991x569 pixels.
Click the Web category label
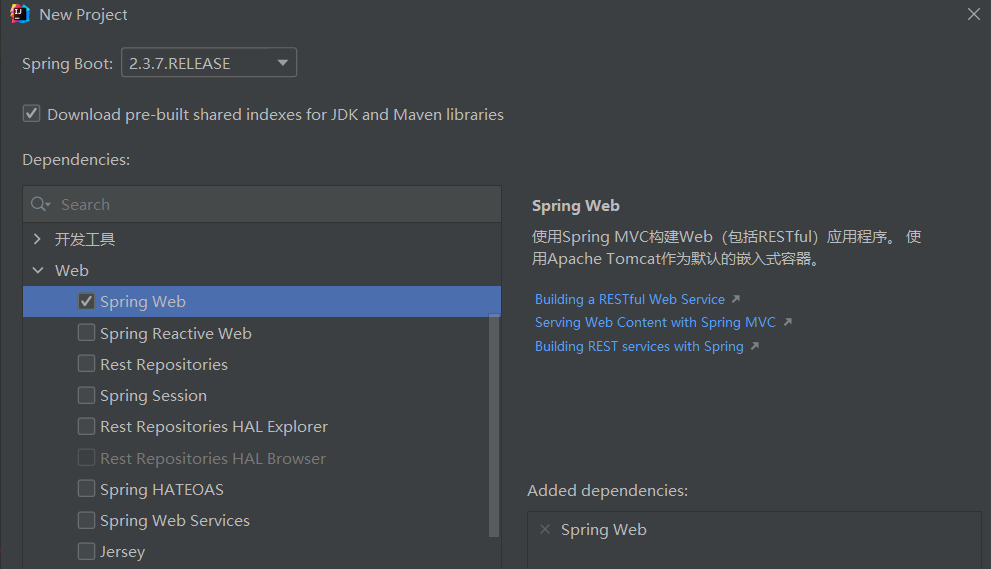71,271
